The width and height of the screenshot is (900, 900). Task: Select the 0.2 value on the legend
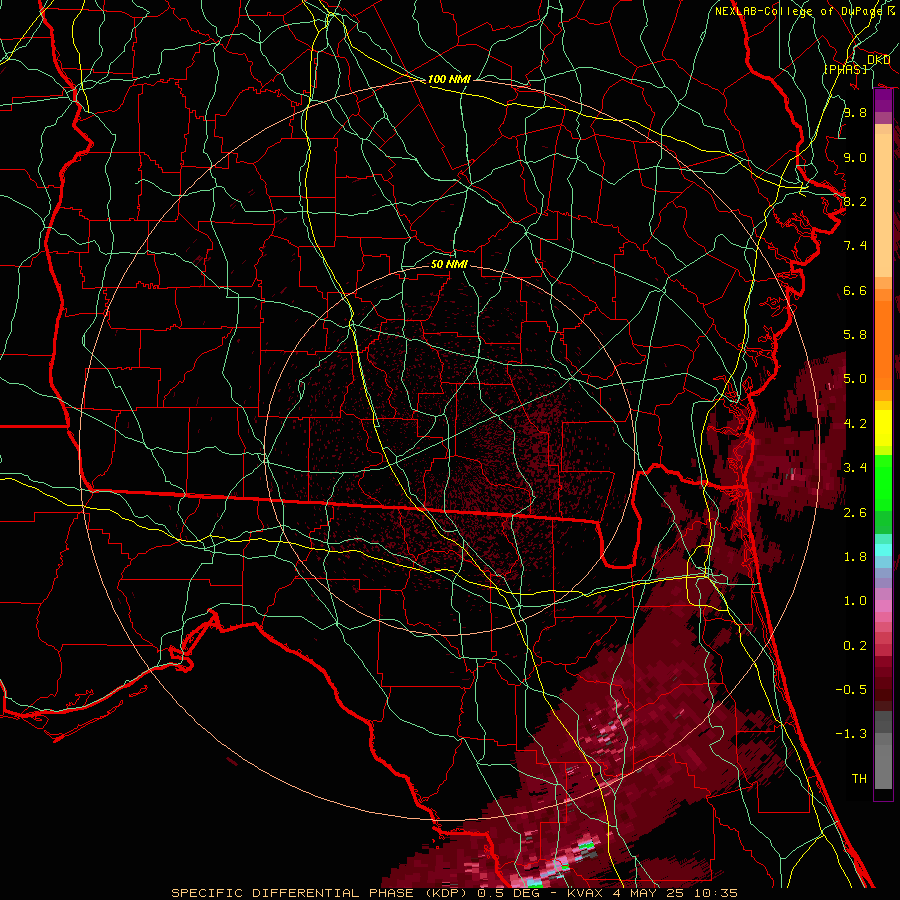coord(855,646)
